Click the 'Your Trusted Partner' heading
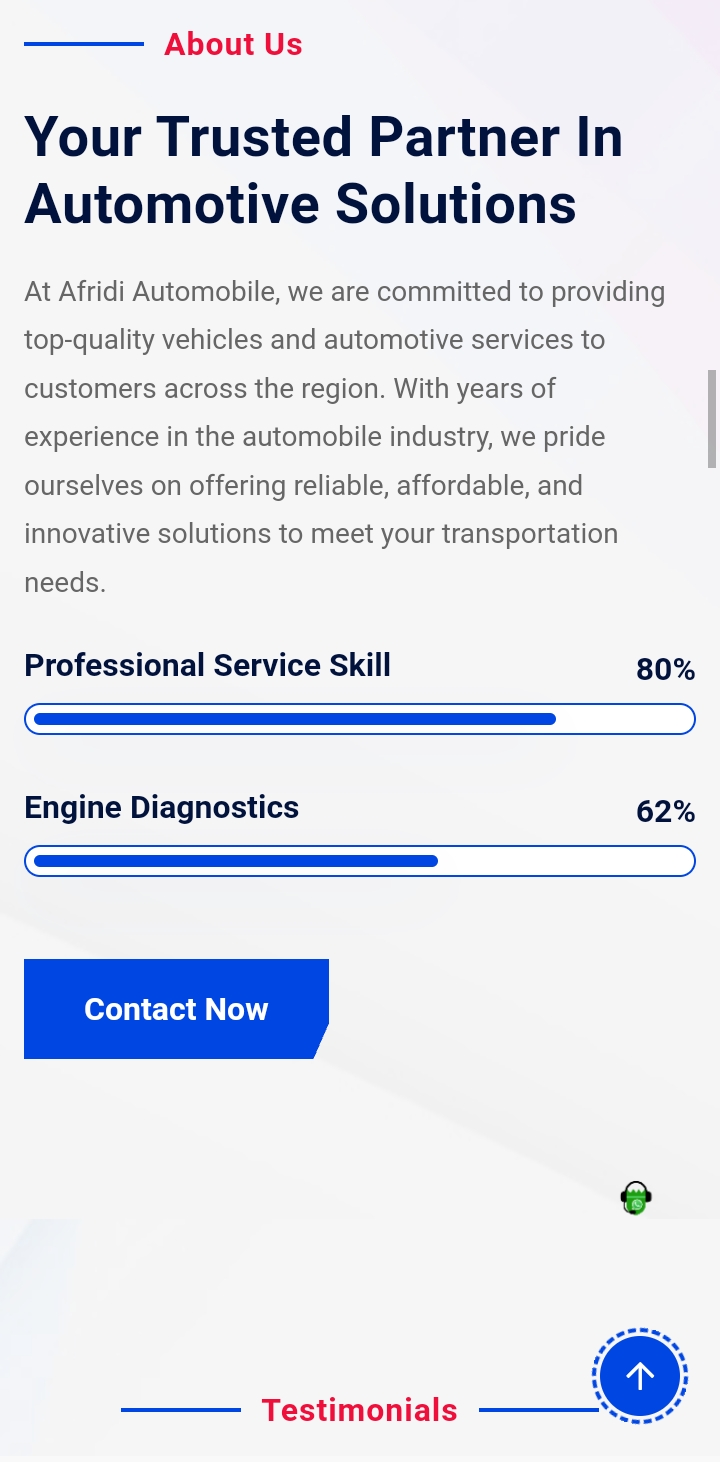The width and height of the screenshot is (720, 1462). (x=323, y=170)
